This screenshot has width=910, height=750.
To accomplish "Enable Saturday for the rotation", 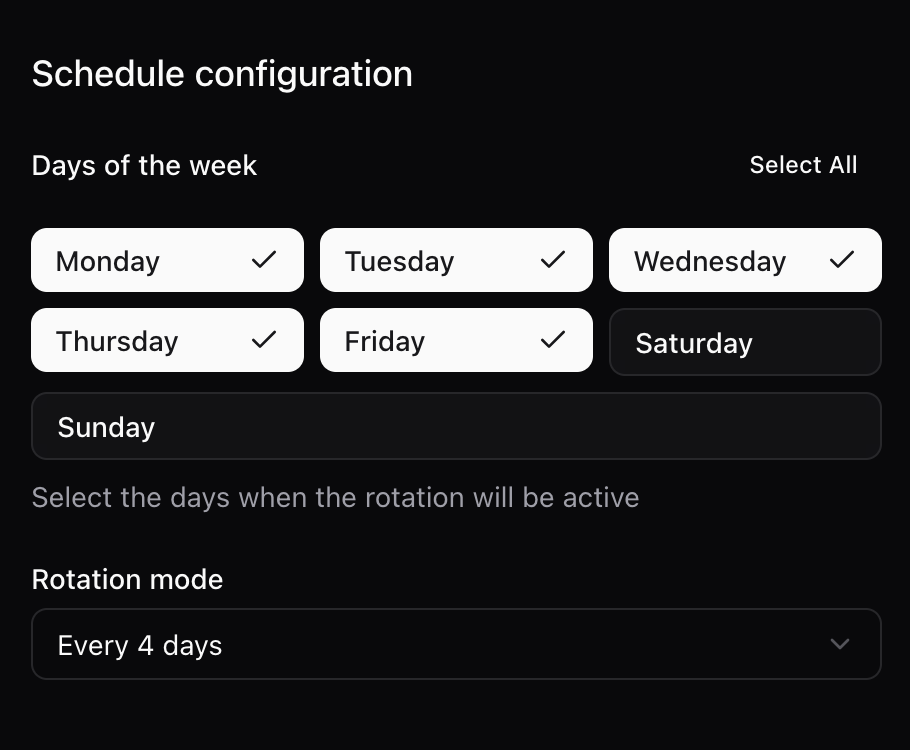I will (x=745, y=342).
